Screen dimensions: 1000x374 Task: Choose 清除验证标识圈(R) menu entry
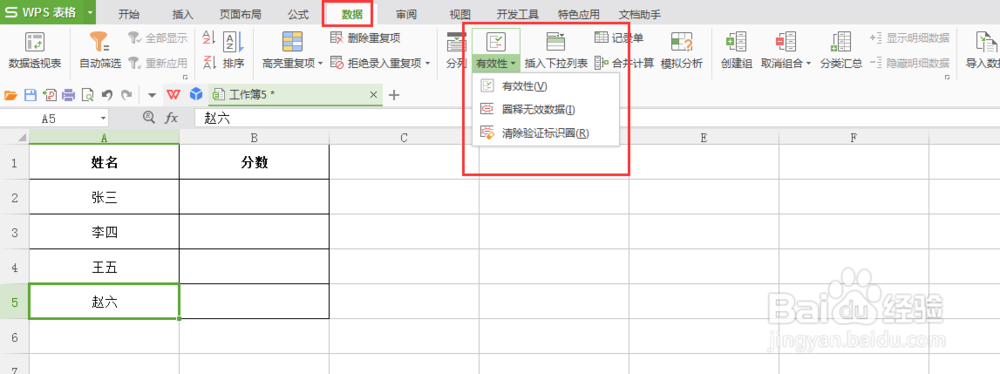[546, 133]
